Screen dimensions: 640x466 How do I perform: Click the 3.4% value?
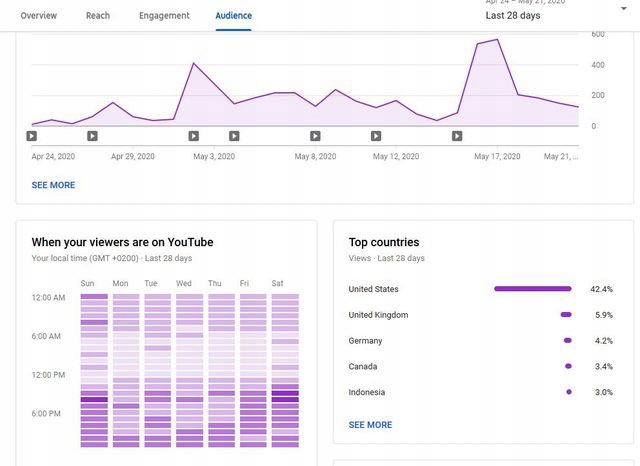(x=604, y=366)
